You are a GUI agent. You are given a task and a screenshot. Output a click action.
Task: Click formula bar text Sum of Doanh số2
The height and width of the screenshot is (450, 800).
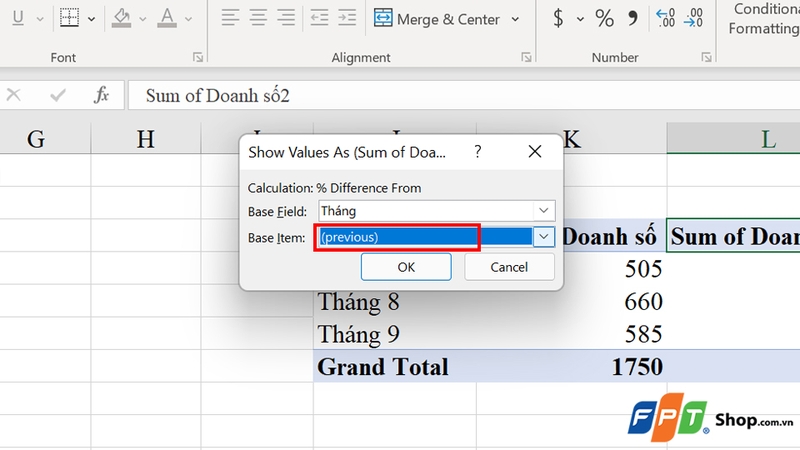click(217, 95)
